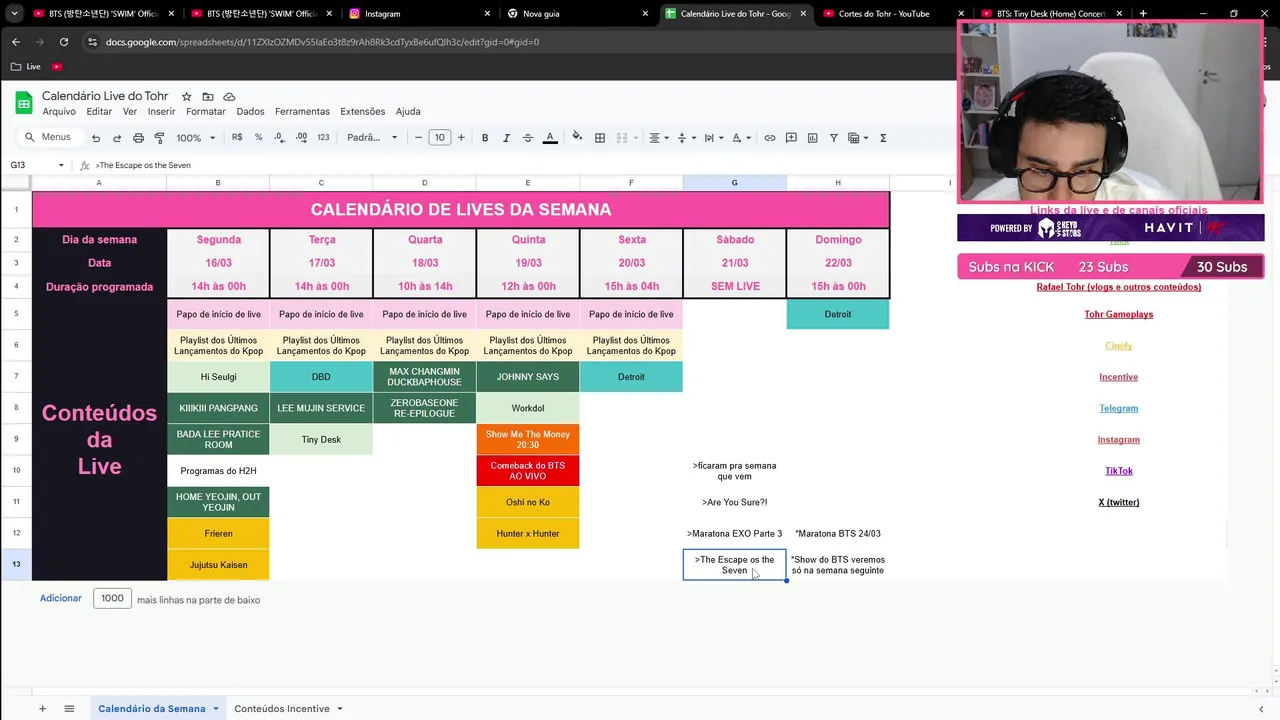Format cell as percent
1280x720 pixels.
point(258,138)
